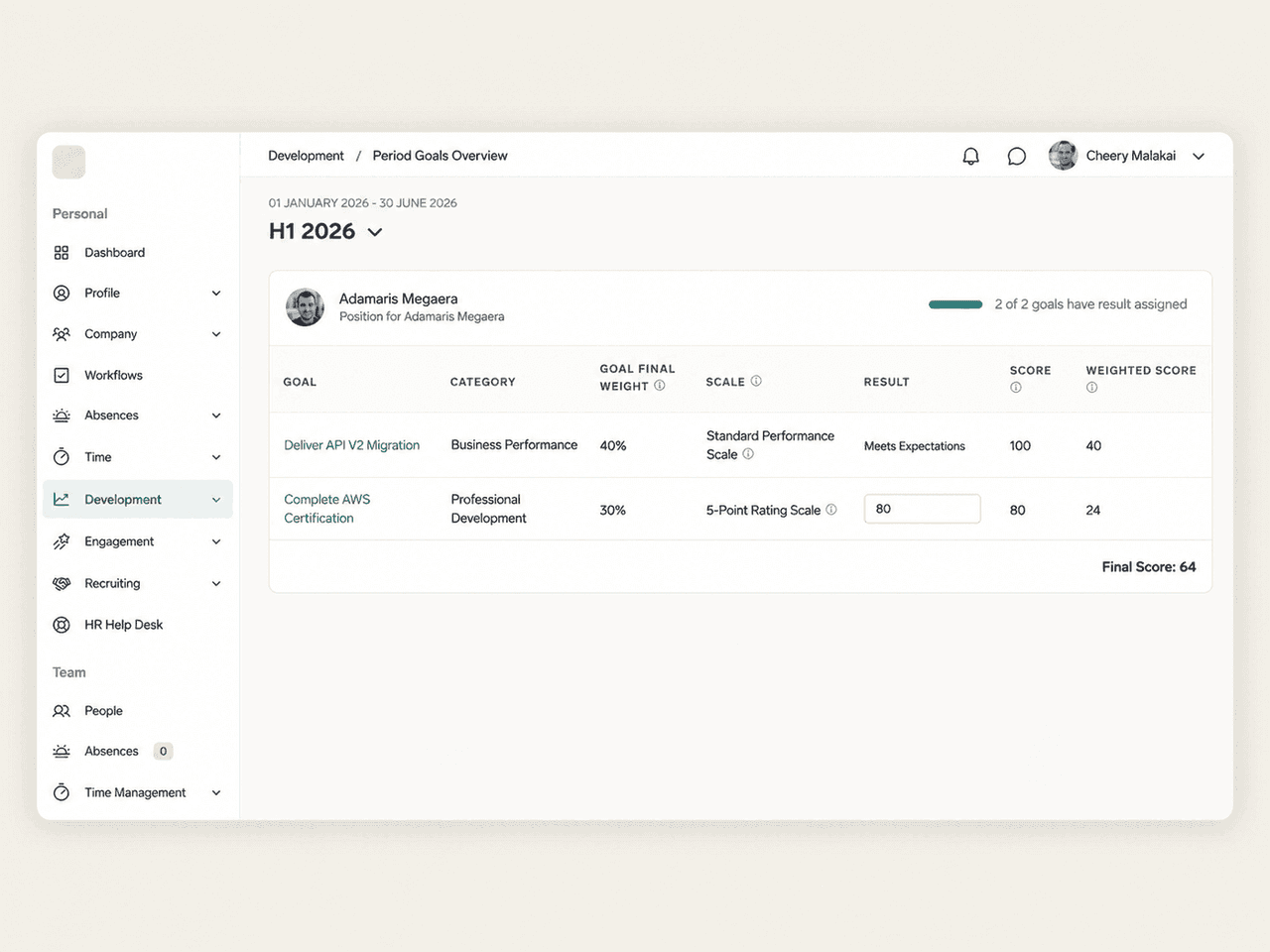
Task: Click the Team People icon
Action: pyautogui.click(x=62, y=711)
